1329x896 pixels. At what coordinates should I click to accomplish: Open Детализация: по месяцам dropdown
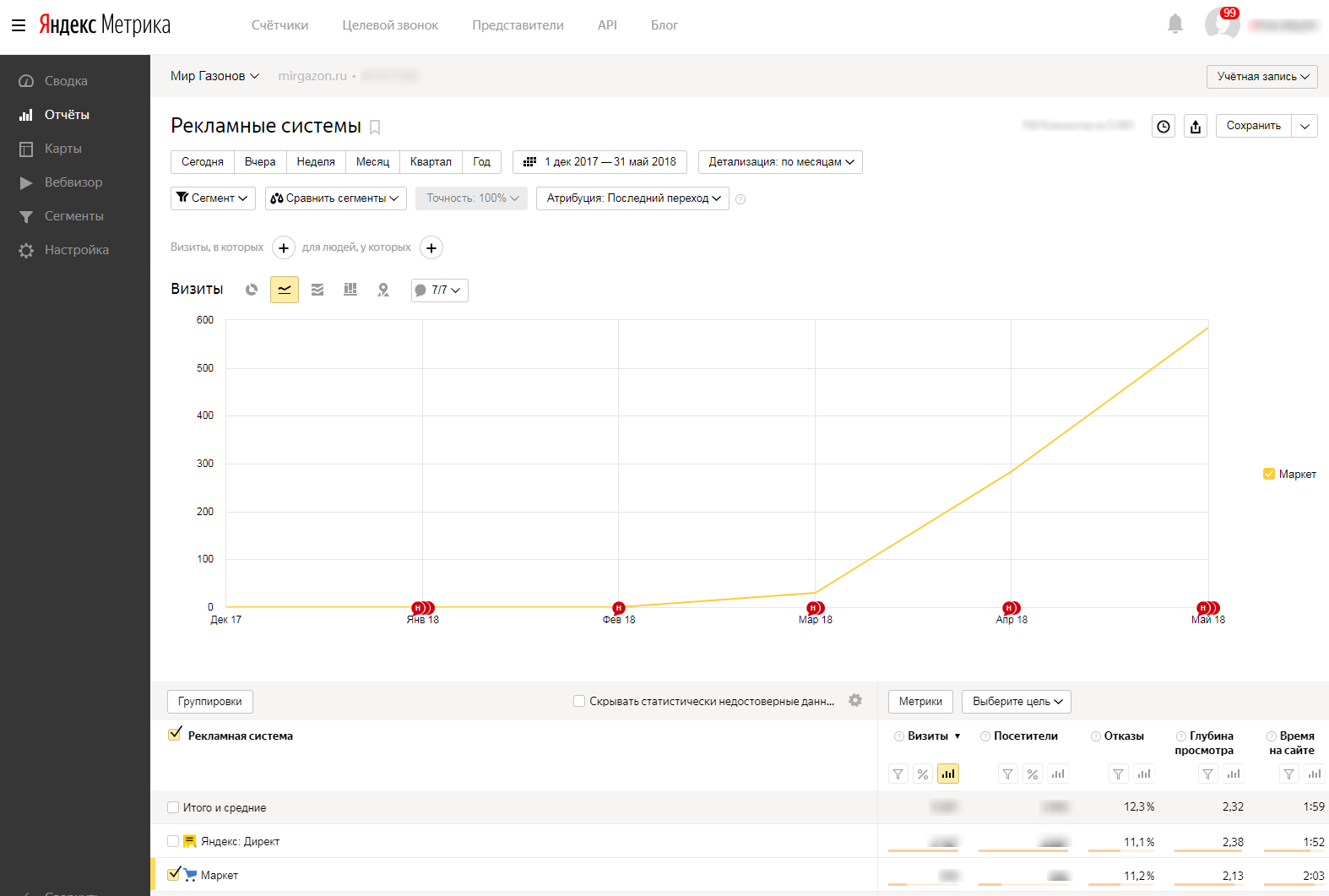click(x=780, y=162)
